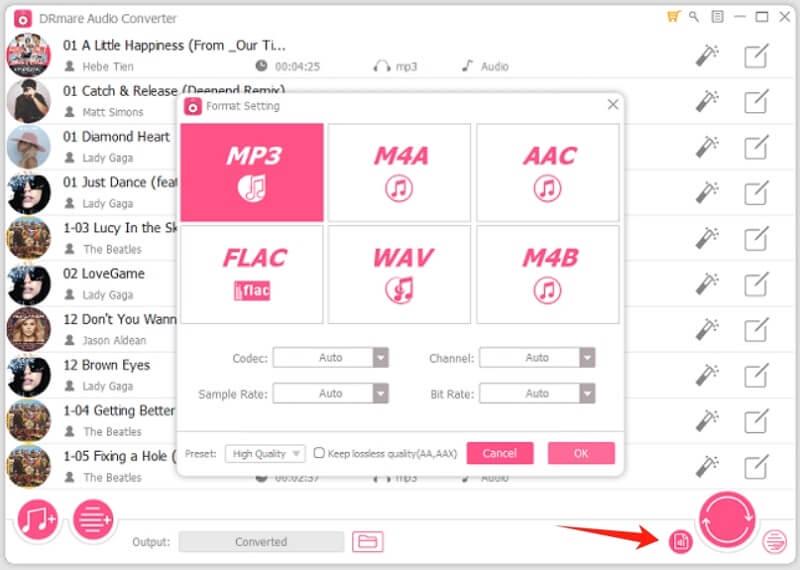Click the 01 A Little Happiness title

pyautogui.click(x=174, y=45)
